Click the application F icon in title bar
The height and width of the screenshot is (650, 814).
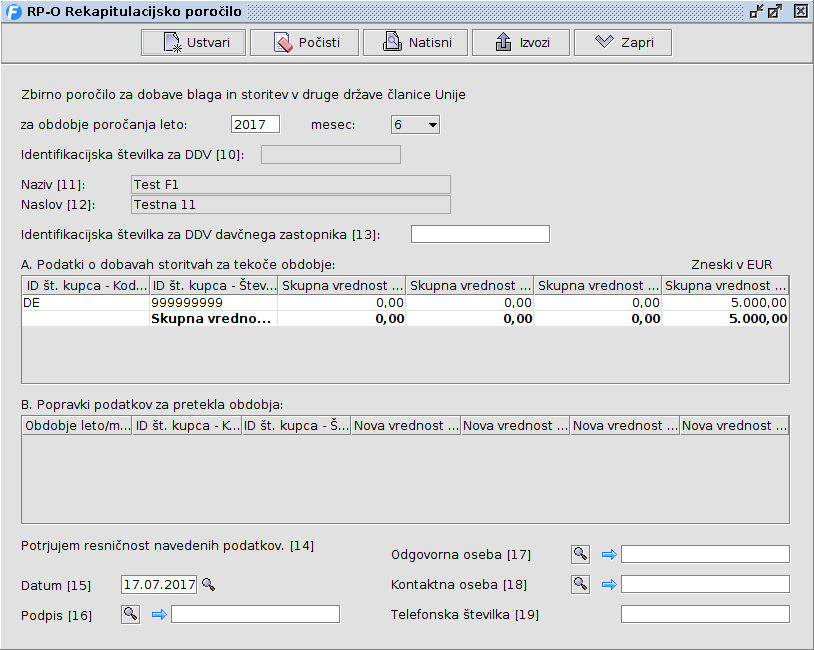coord(13,12)
